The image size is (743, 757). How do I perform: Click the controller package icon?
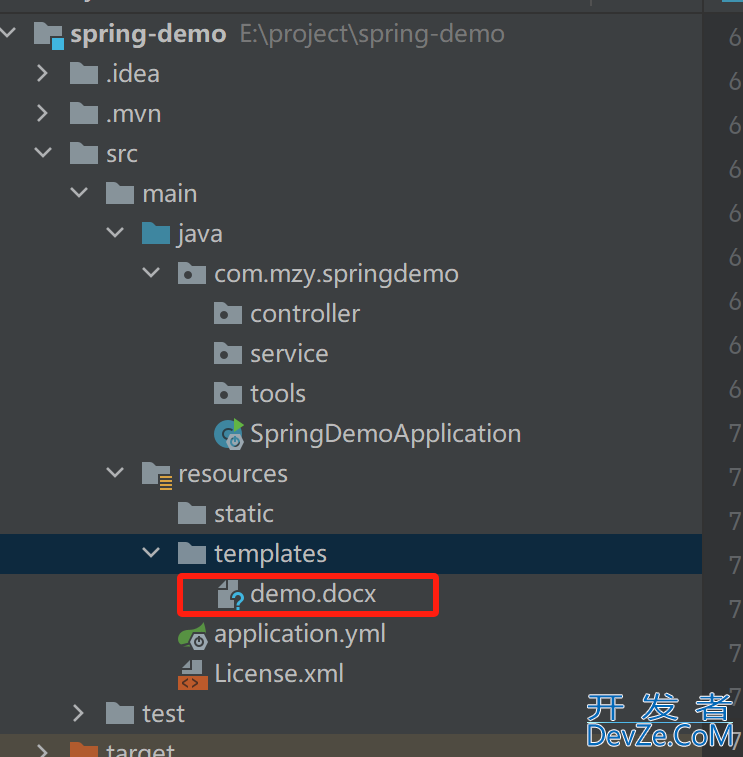tap(229, 314)
